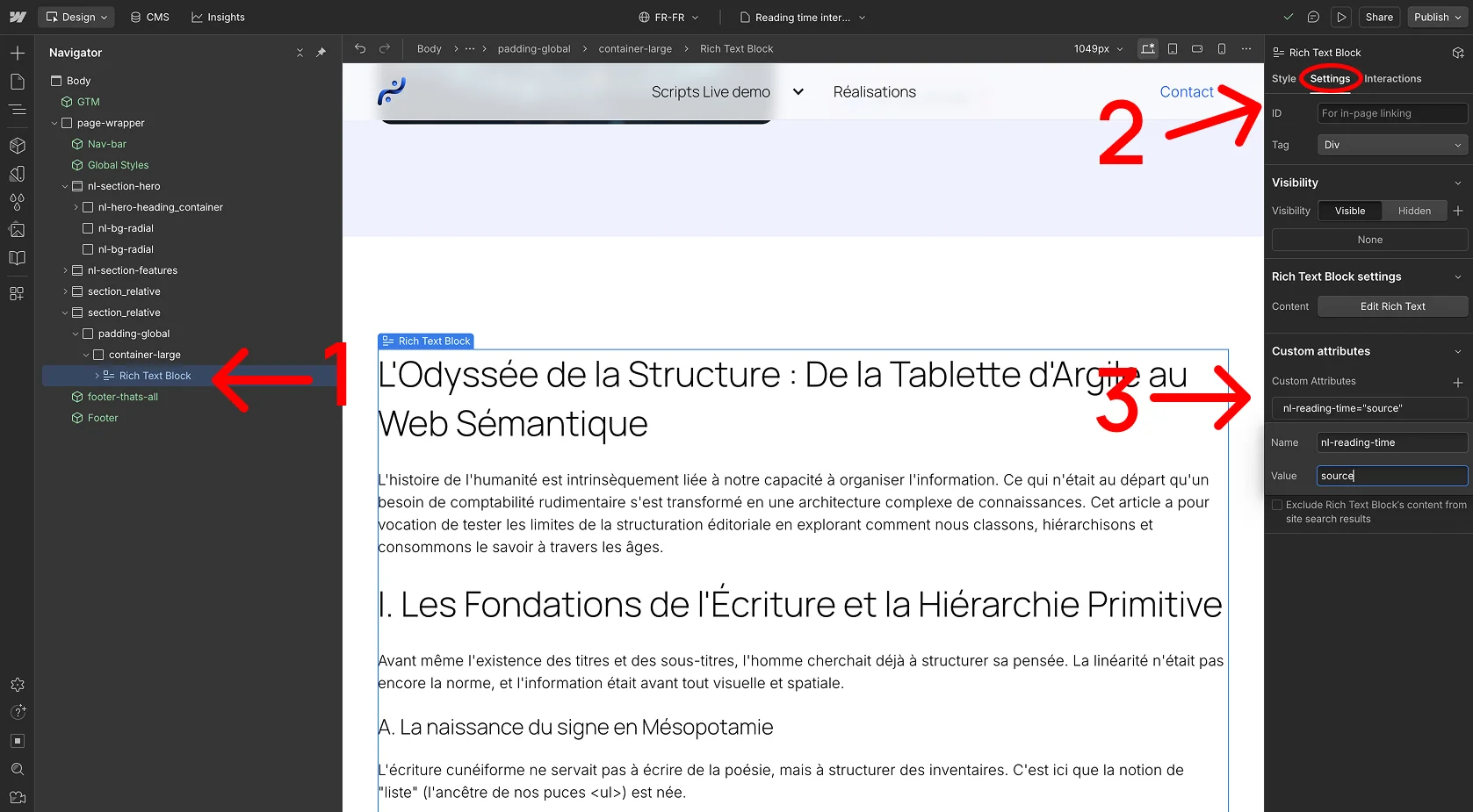Open the site search tool
Image resolution: width=1473 pixels, height=812 pixels.
[x=17, y=769]
